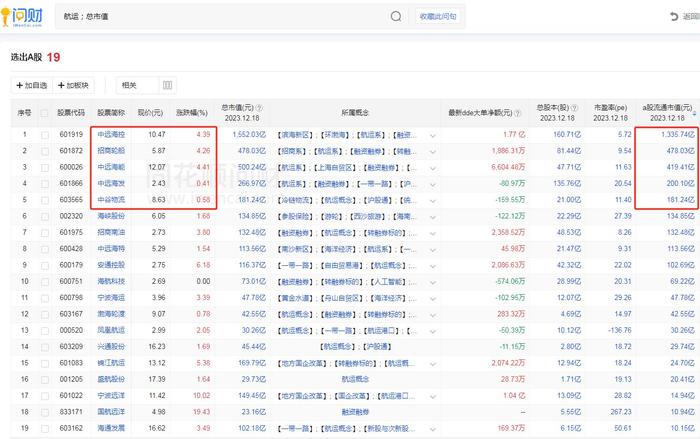Image resolution: width=700 pixels, height=439 pixels.
Task: Click concept tag 【冷链物流】
Action: [296, 200]
